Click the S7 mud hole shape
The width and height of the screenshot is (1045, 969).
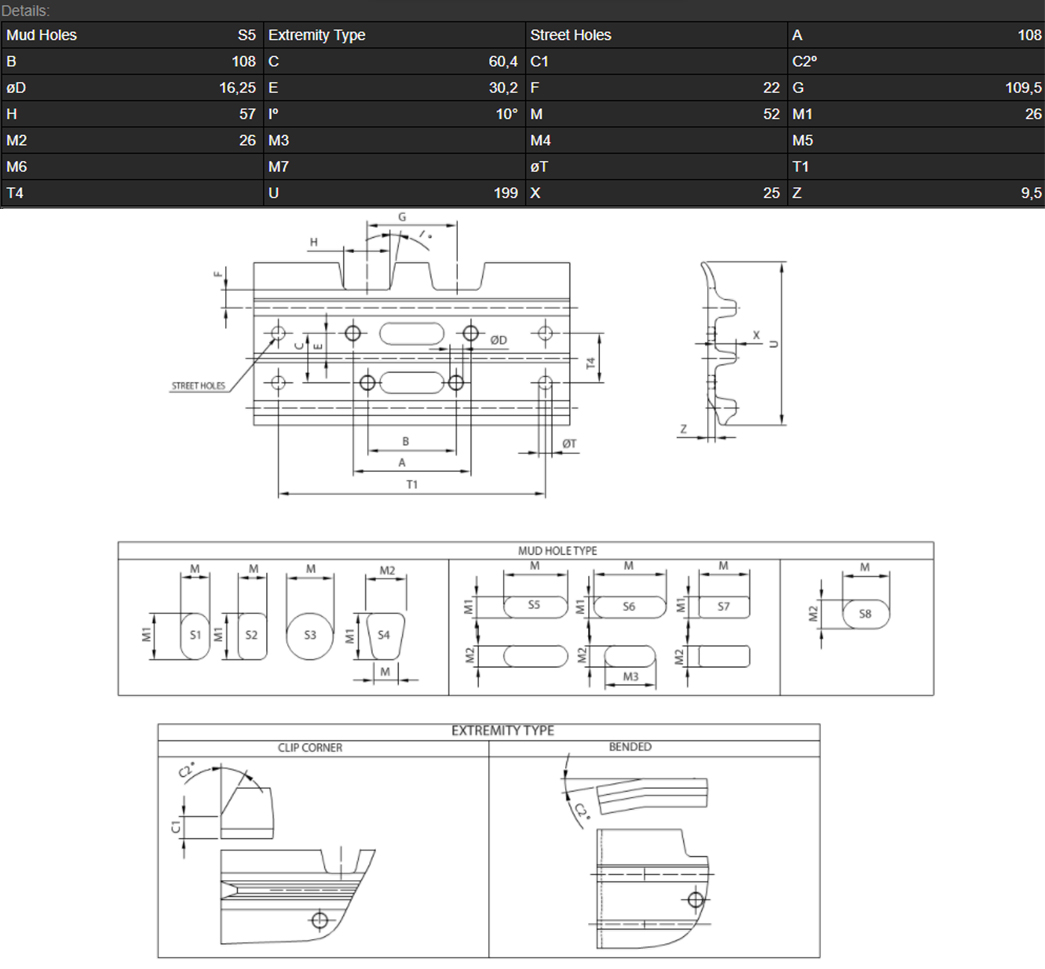723,606
